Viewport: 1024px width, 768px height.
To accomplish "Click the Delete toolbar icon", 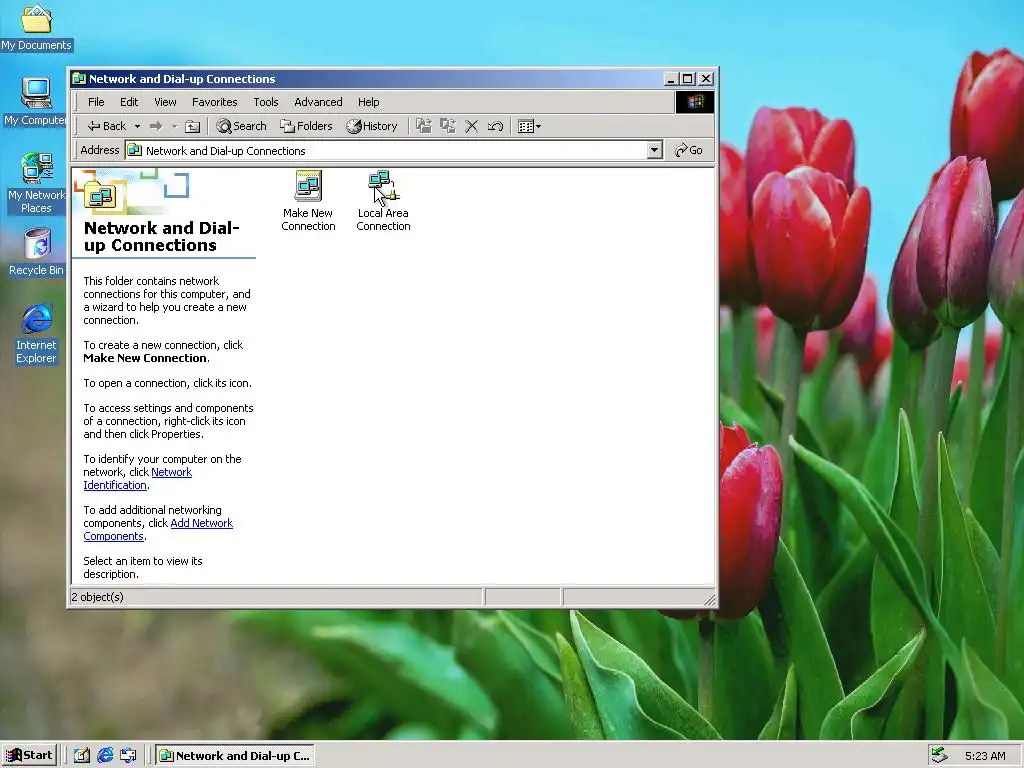I will click(x=472, y=126).
